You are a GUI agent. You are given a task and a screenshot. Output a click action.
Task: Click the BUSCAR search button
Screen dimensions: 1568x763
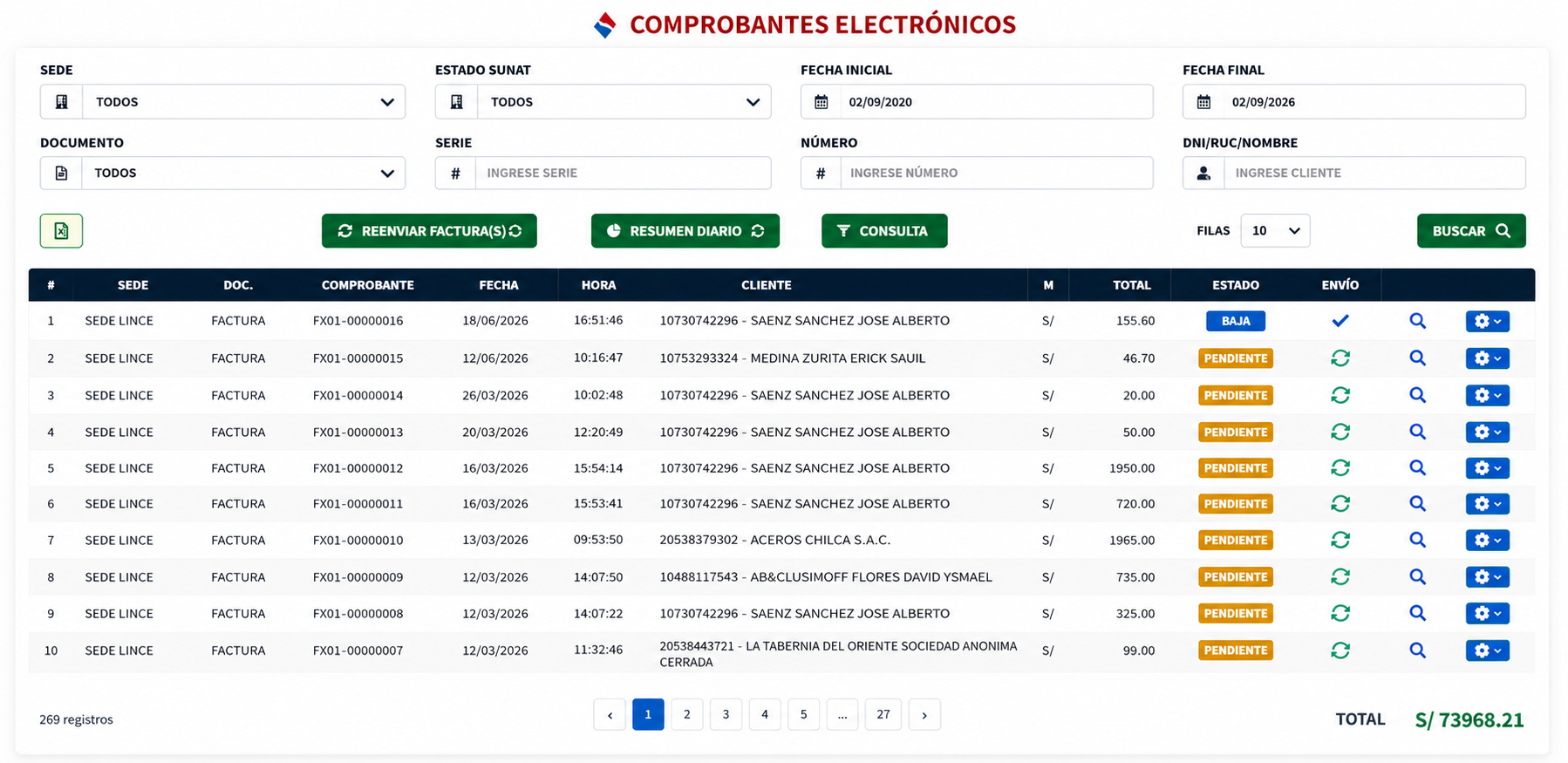pyautogui.click(x=1471, y=231)
